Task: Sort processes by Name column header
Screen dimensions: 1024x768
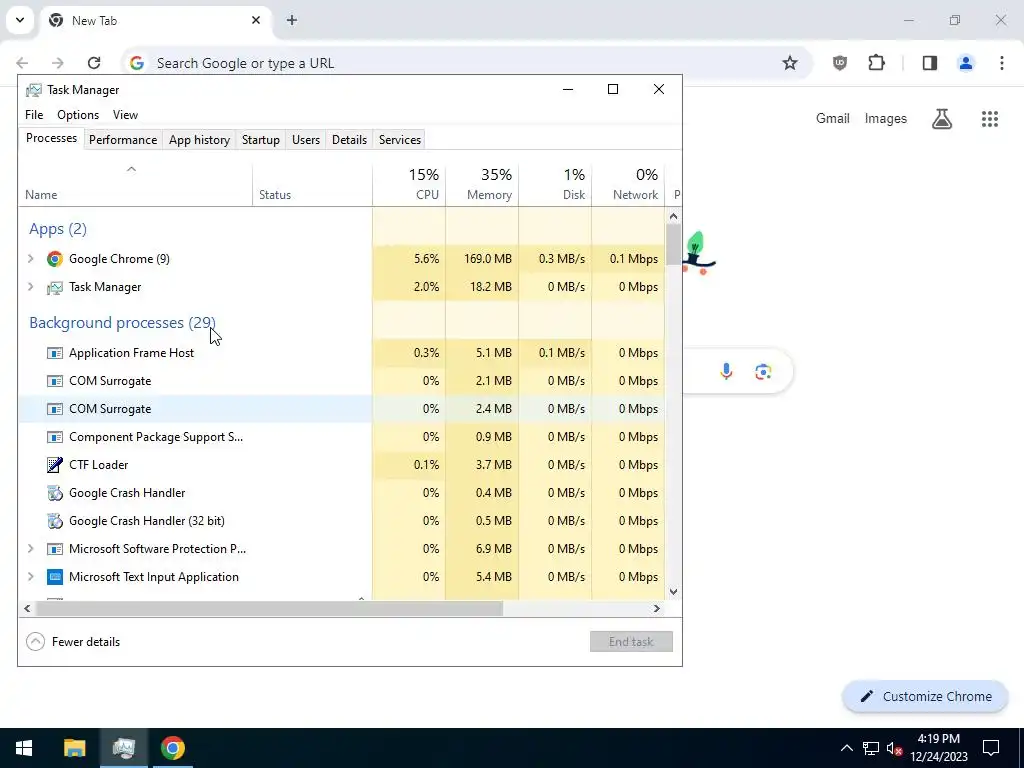Action: [135, 185]
